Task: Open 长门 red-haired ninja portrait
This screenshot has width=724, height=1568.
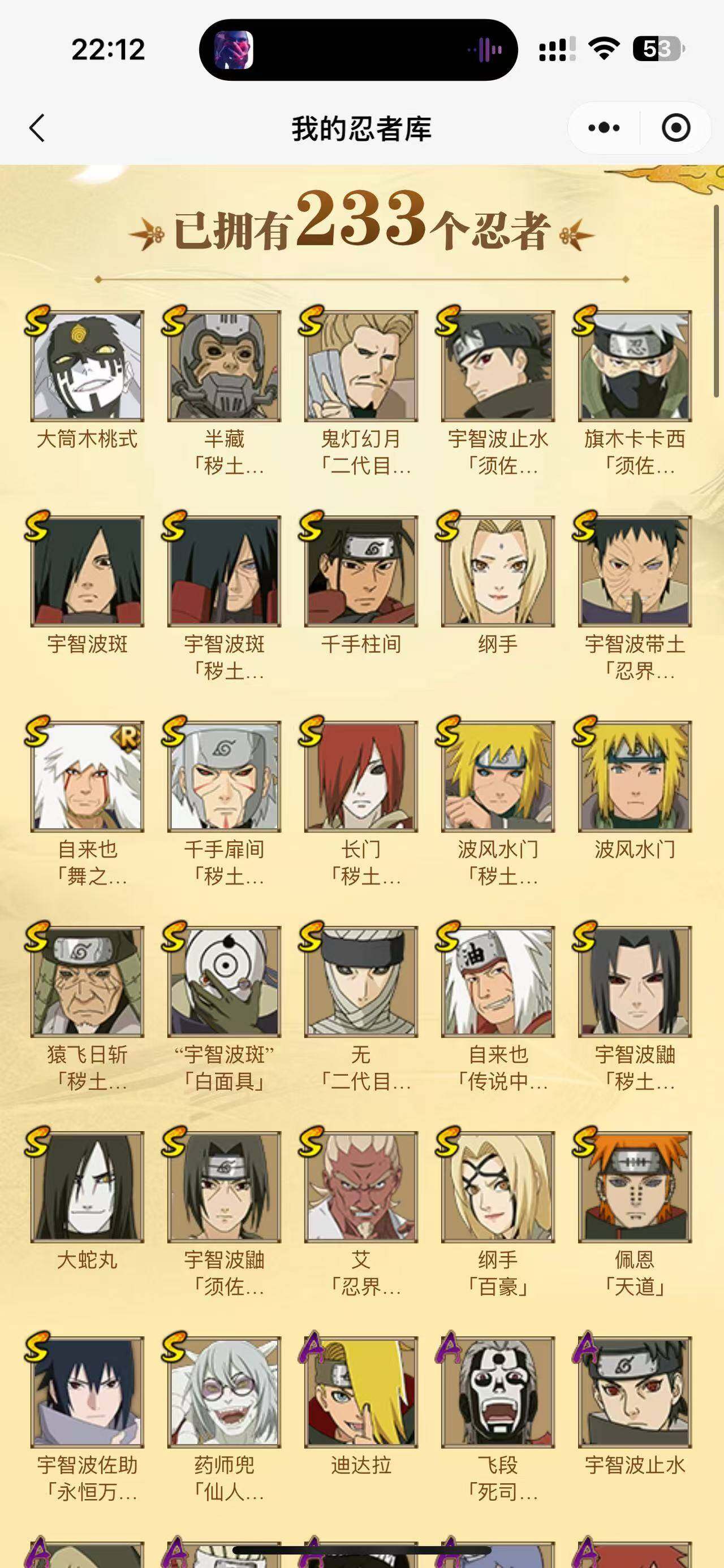Action: (361, 776)
